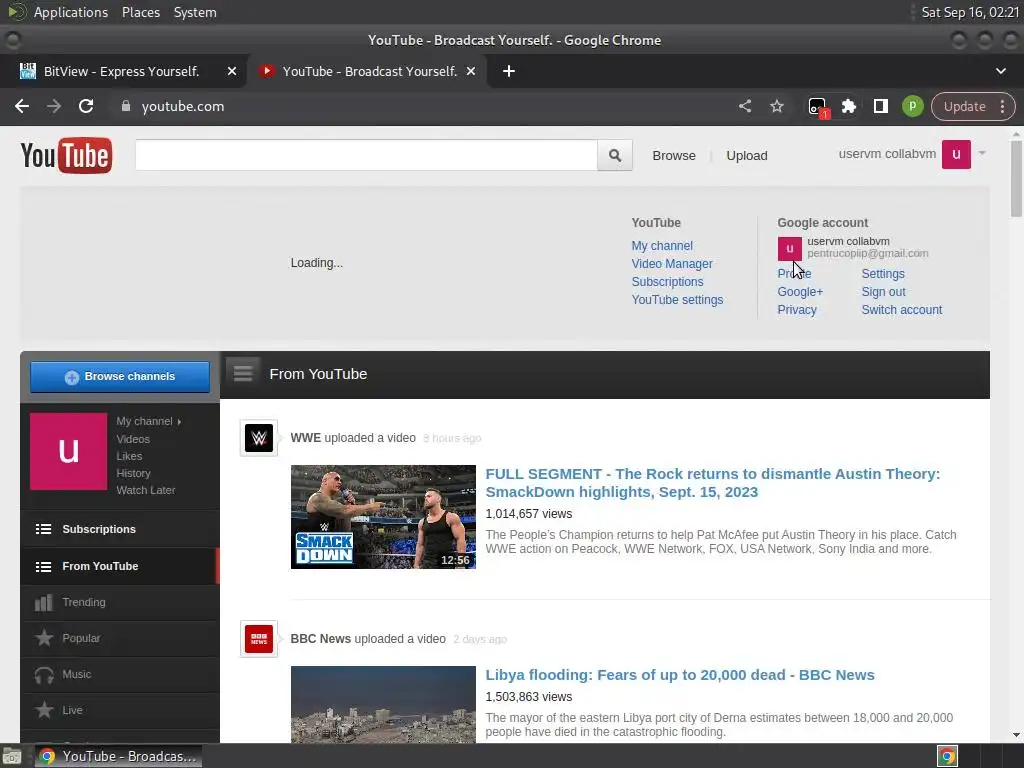
Task: Click the Upload link in the header
Action: 746,155
